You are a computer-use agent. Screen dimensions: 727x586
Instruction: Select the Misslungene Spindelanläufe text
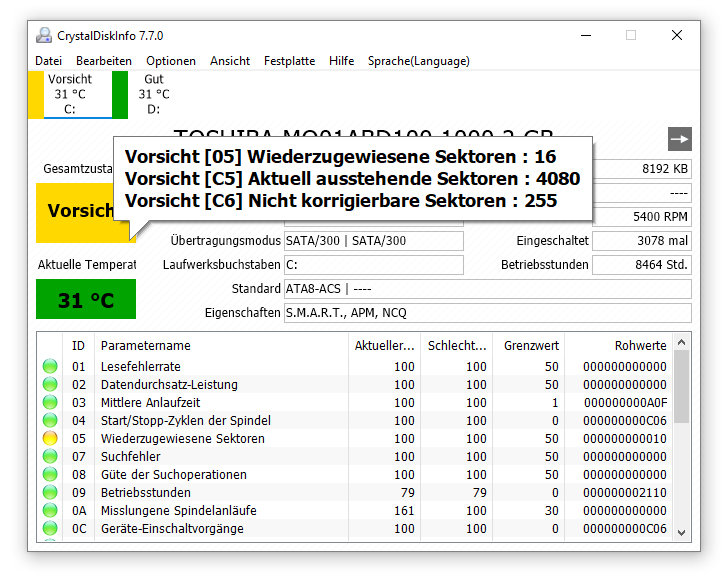(179, 510)
